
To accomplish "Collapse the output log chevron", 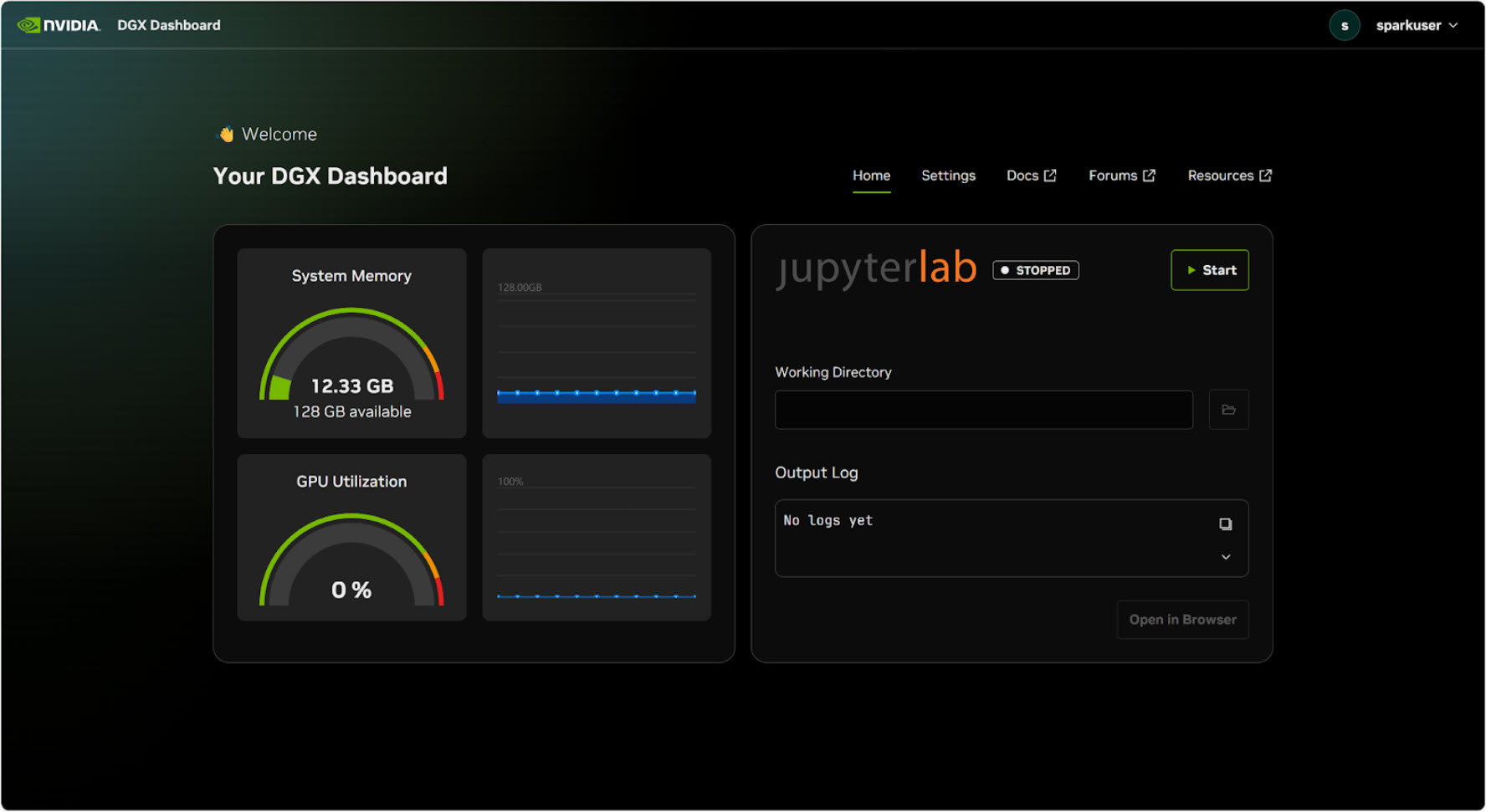I will click(x=1226, y=556).
